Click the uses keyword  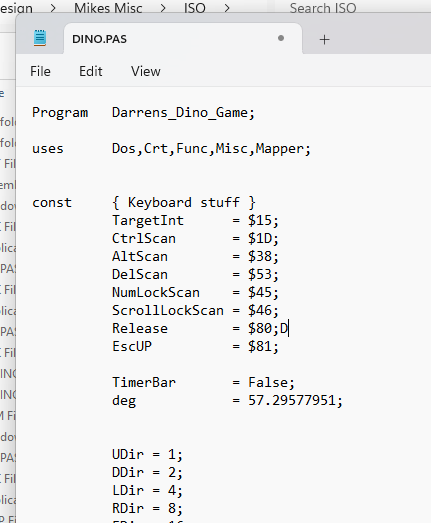pyautogui.click(x=48, y=149)
